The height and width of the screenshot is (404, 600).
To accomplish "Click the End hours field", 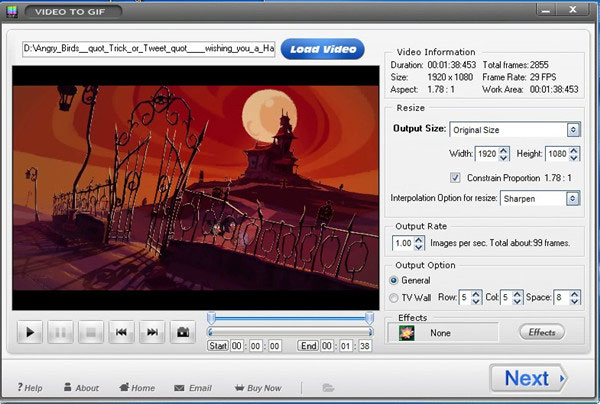I will pyautogui.click(x=327, y=346).
